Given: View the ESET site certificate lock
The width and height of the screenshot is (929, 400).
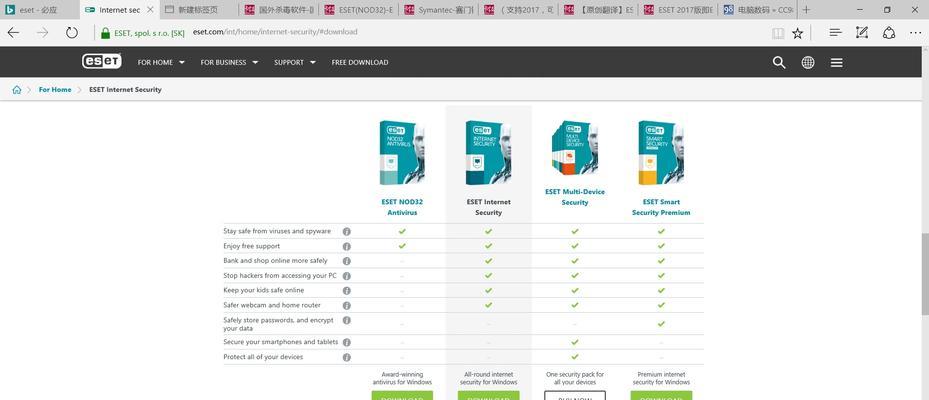Looking at the screenshot, I should [105, 33].
